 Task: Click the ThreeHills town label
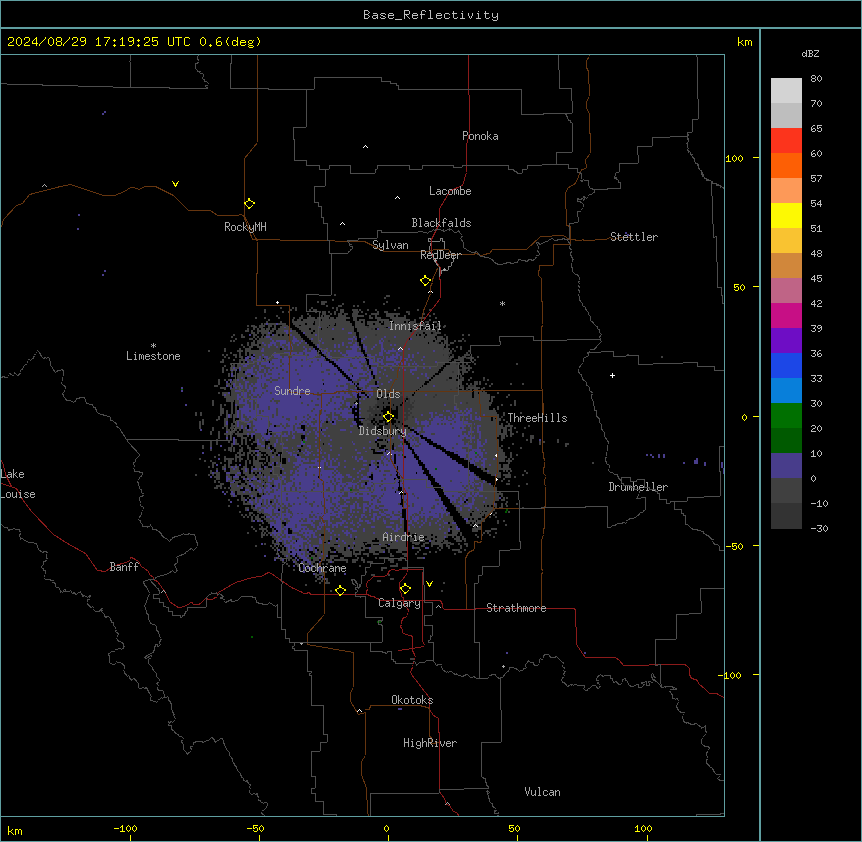(537, 418)
